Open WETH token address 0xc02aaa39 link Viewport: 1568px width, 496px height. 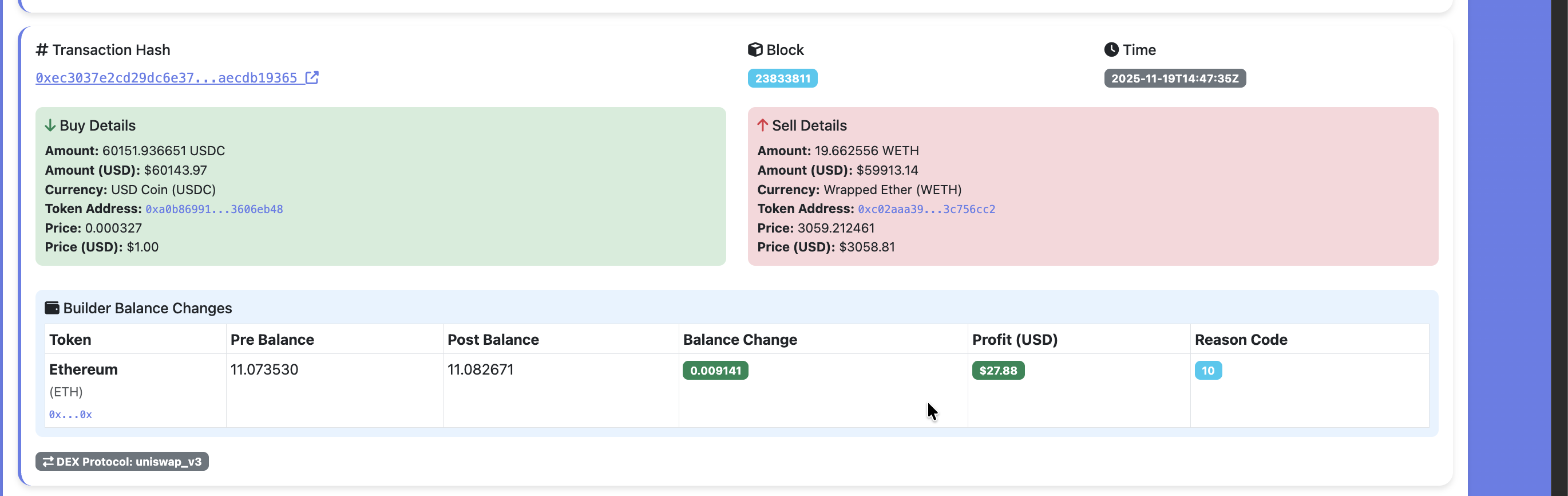point(926,209)
